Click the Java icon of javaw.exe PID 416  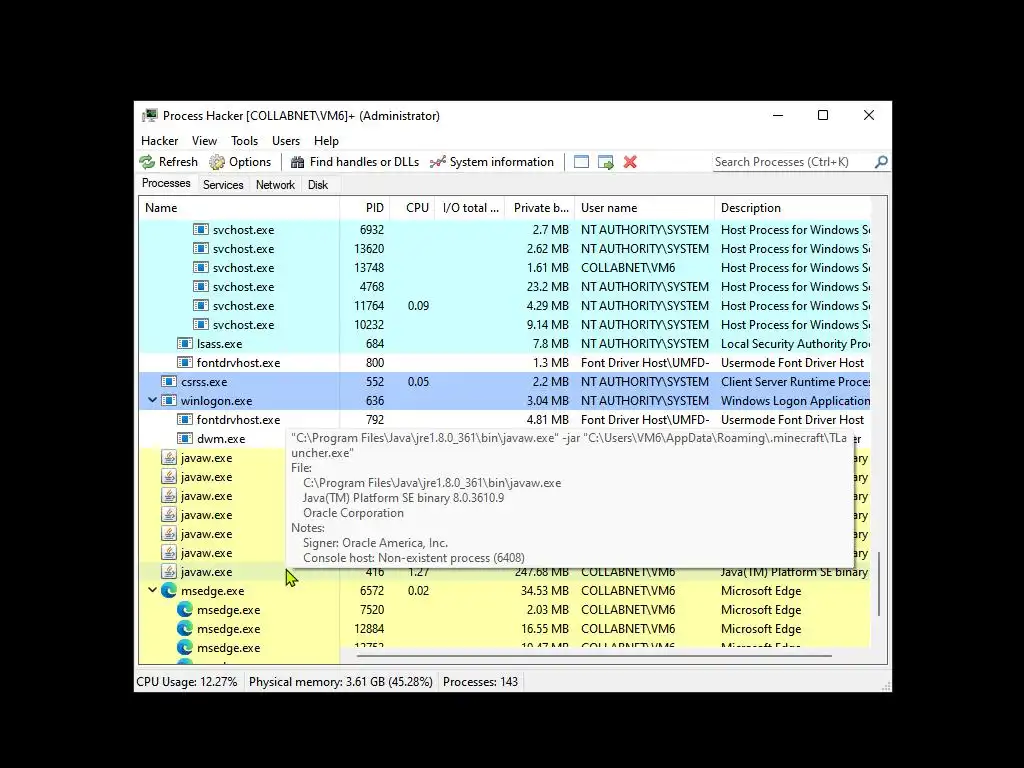[x=169, y=571]
